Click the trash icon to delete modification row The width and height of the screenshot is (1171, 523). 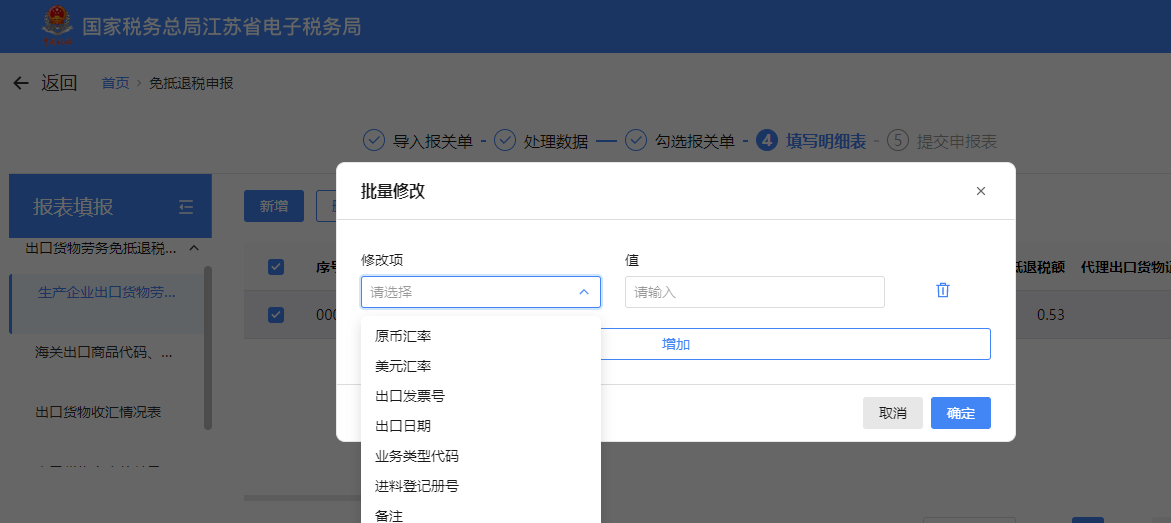942,290
